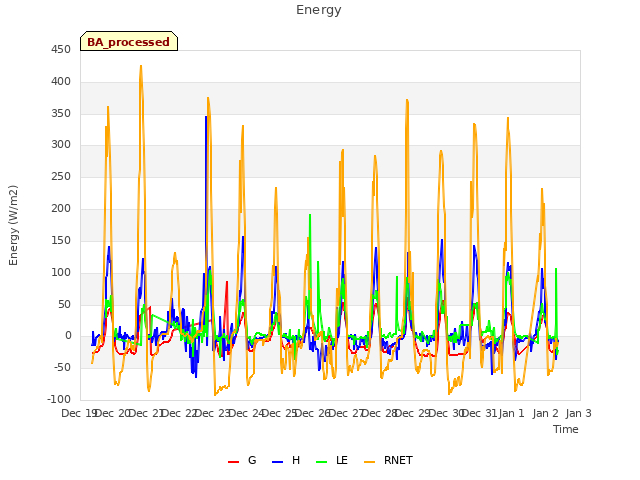Viewport: 640px width, 480px height.
Task: Toggle the LE series legend entry
Action: 332,460
